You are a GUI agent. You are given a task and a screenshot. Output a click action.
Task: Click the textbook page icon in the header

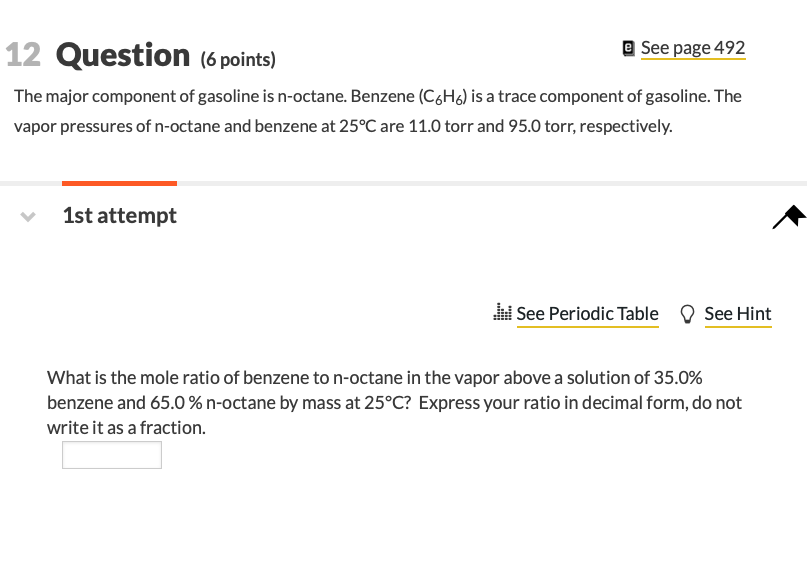(x=627, y=46)
